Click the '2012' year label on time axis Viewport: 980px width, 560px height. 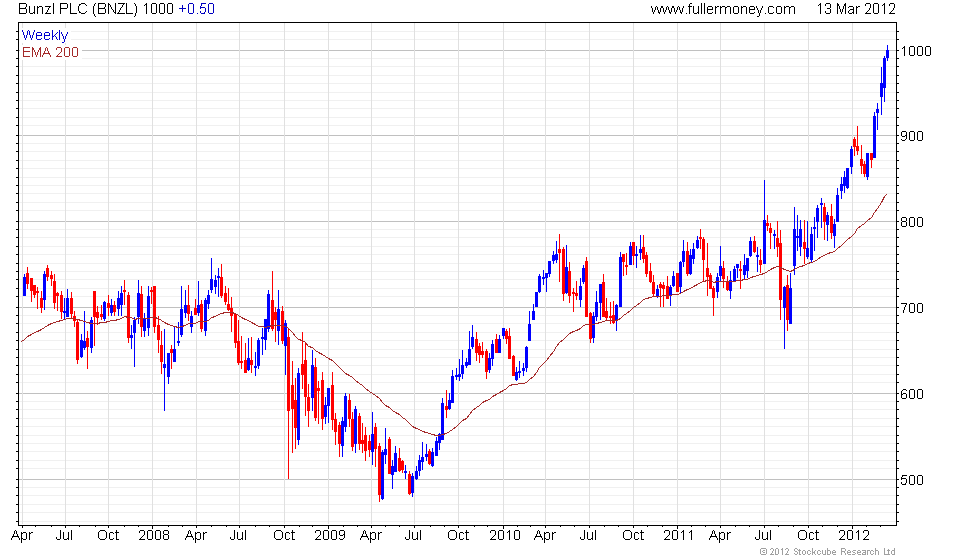click(854, 536)
